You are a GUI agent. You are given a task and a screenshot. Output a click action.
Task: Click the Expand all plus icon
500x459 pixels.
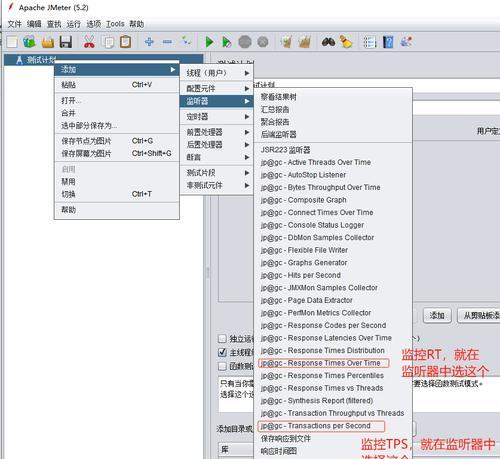(149, 42)
